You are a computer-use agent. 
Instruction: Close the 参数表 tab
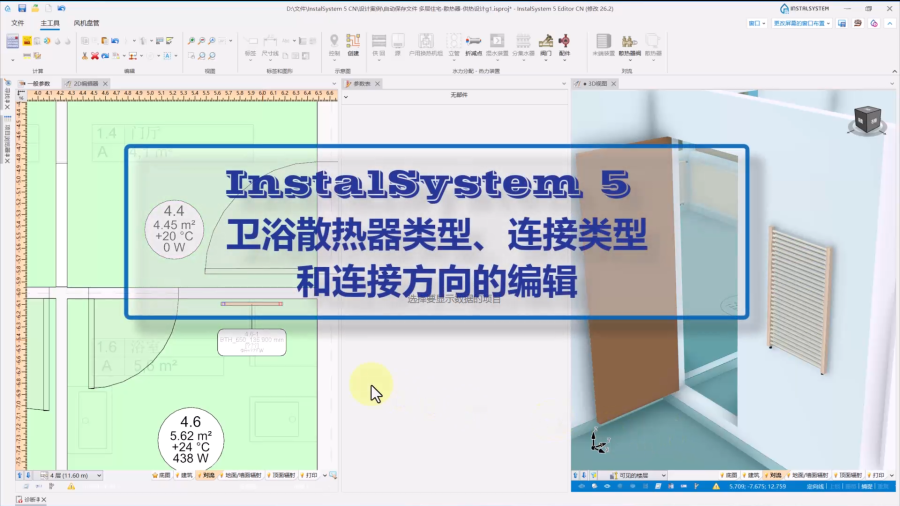[x=377, y=84]
